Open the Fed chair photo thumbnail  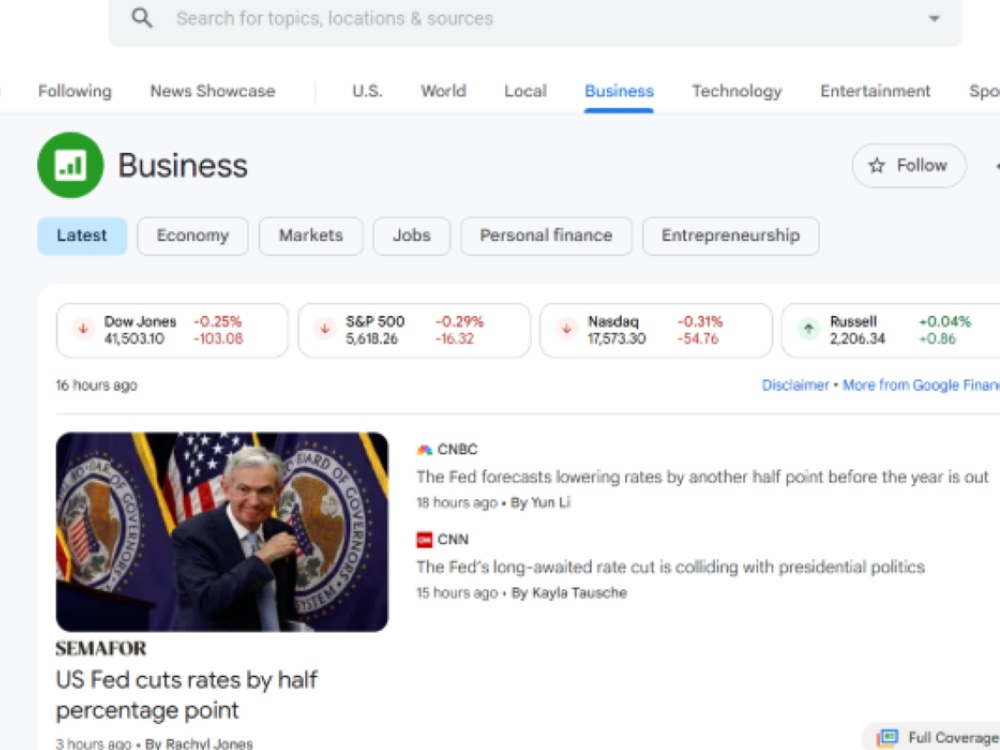[222, 532]
